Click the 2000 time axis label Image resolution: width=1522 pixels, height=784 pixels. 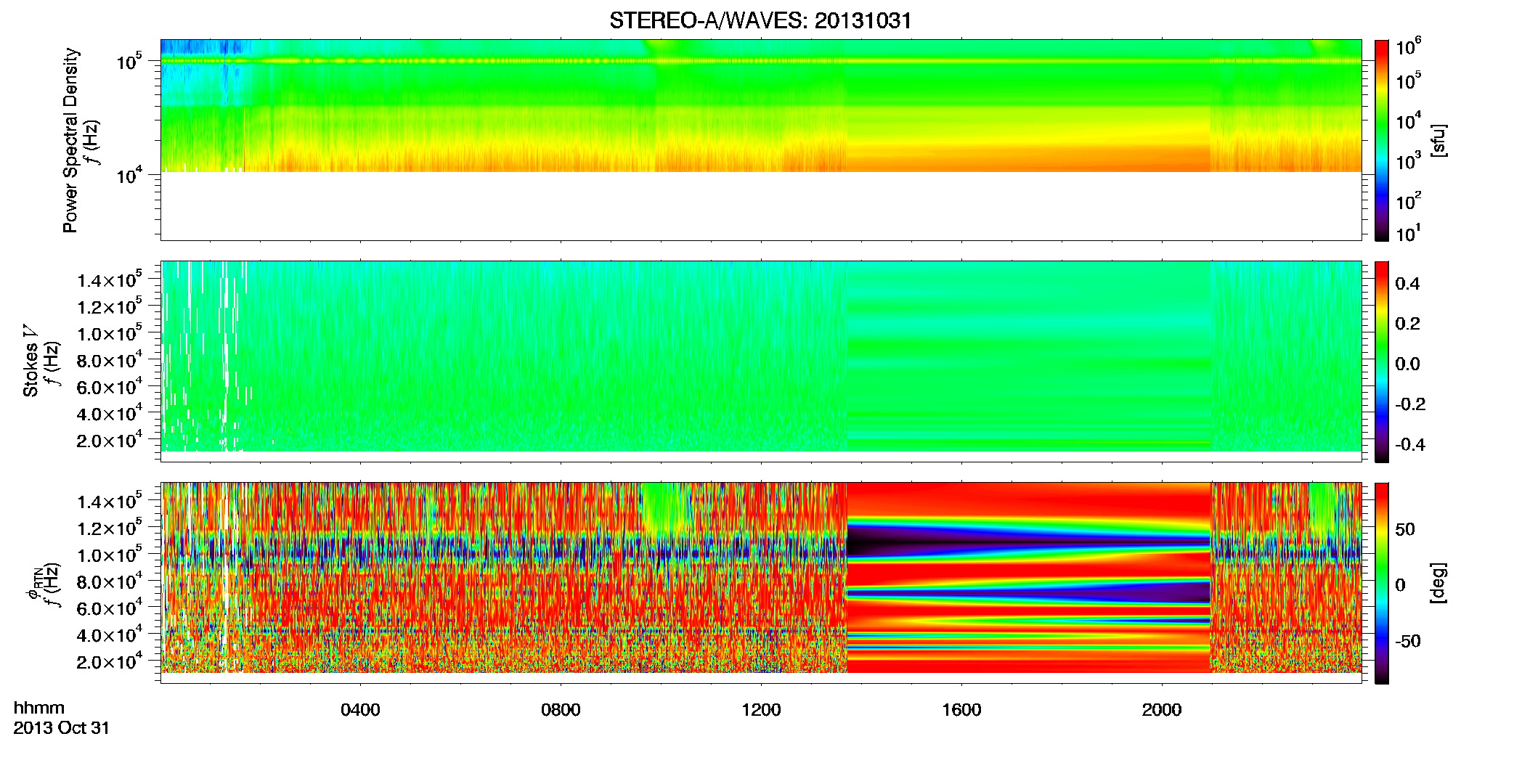pos(1162,710)
